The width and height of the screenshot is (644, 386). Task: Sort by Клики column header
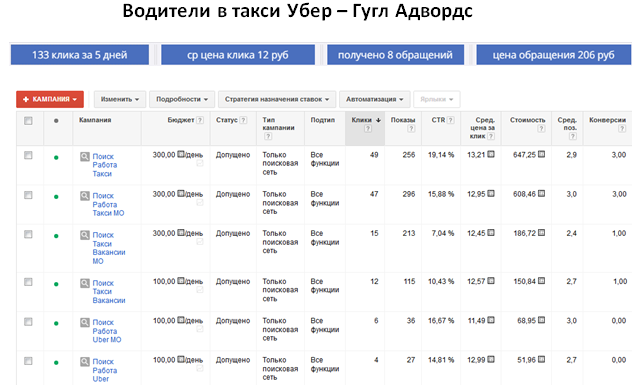361,120
